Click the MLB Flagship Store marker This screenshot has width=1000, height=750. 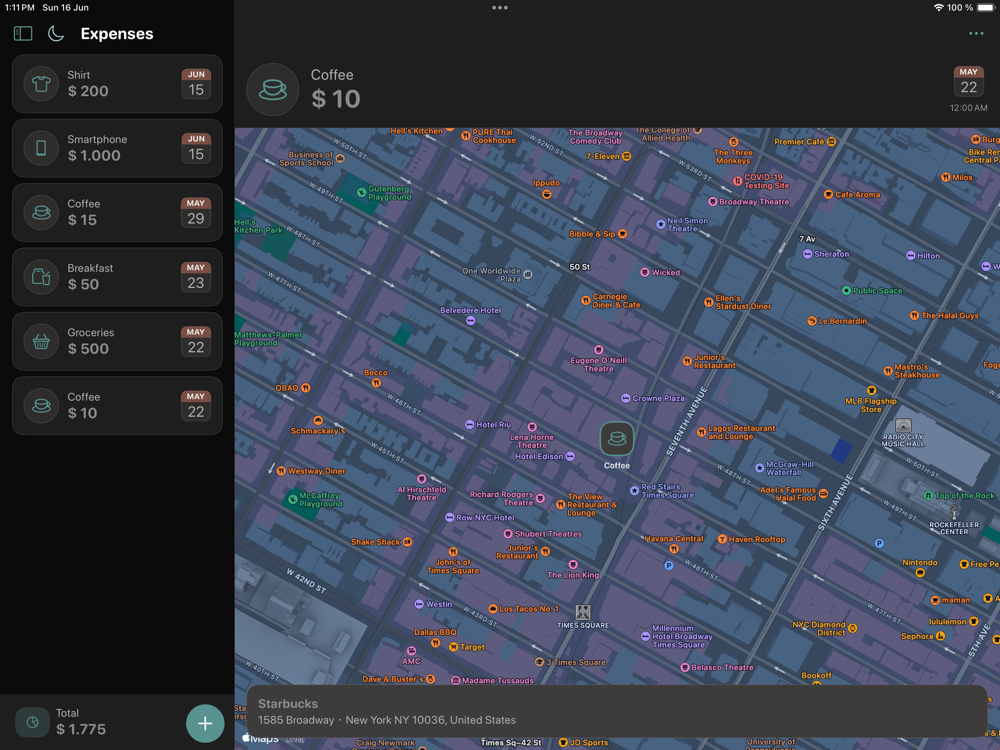point(871,390)
